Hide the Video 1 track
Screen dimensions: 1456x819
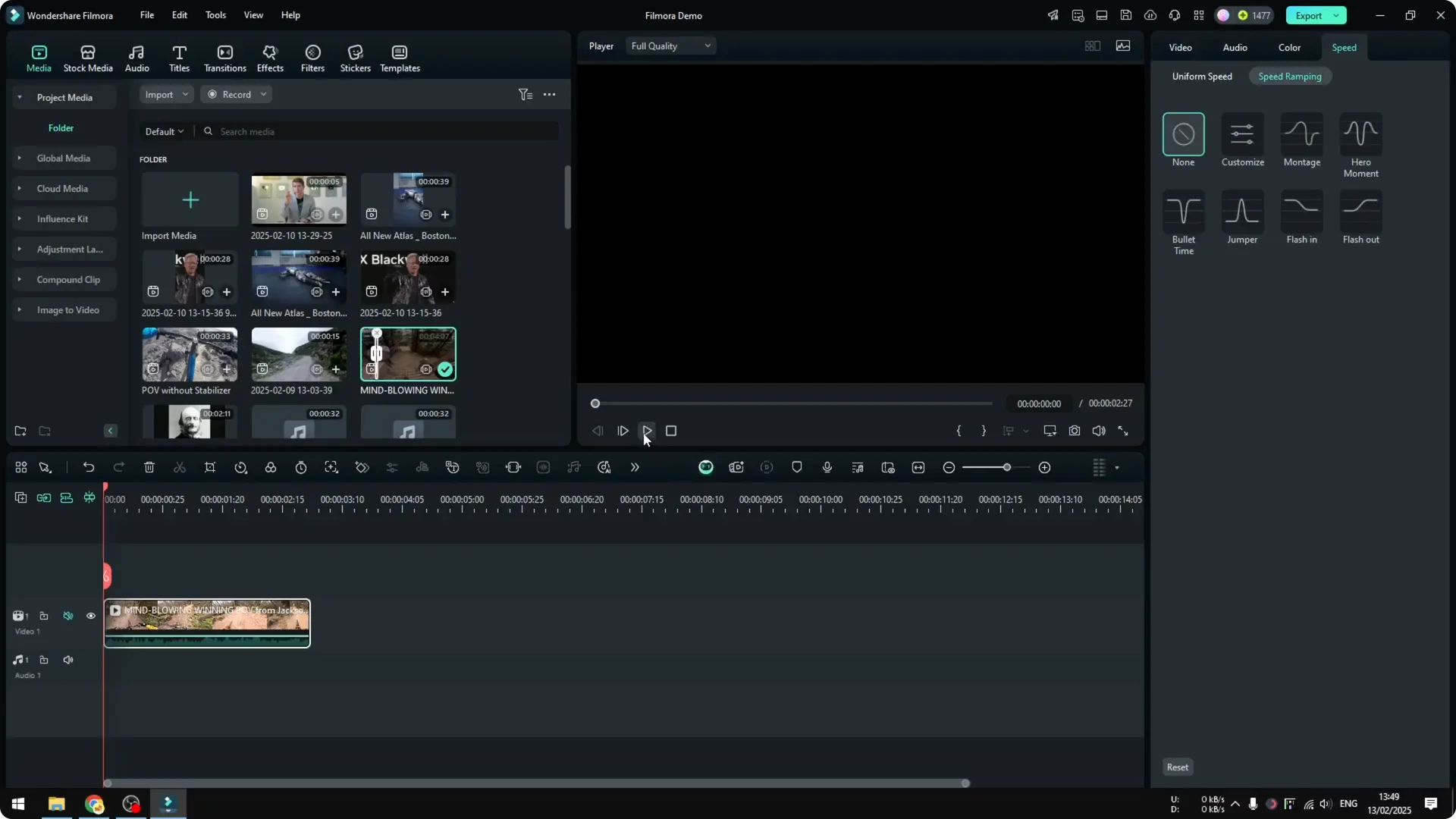pos(91,616)
